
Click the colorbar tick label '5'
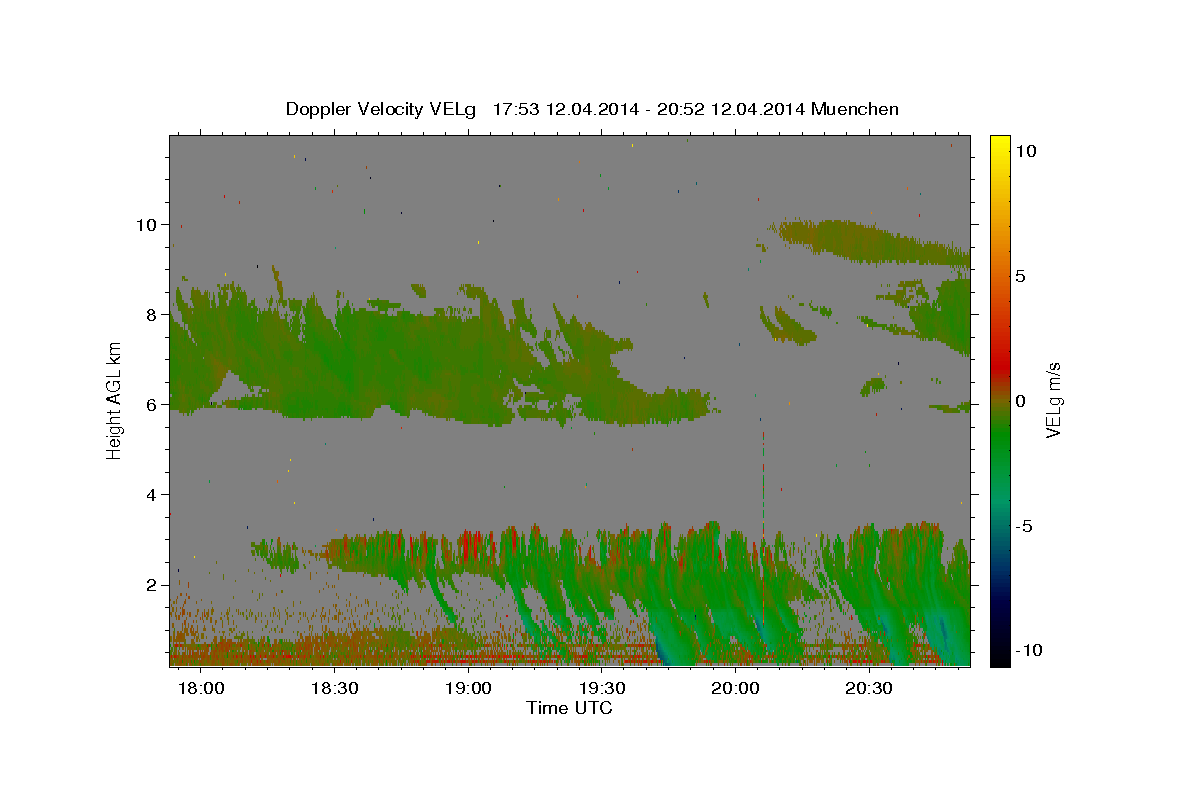(1020, 276)
